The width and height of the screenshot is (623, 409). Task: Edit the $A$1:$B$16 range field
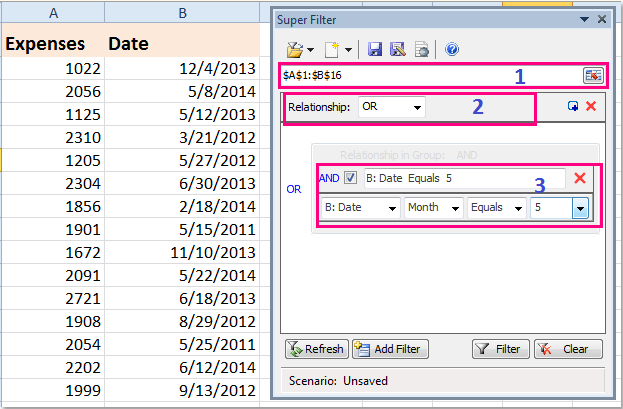(431, 75)
